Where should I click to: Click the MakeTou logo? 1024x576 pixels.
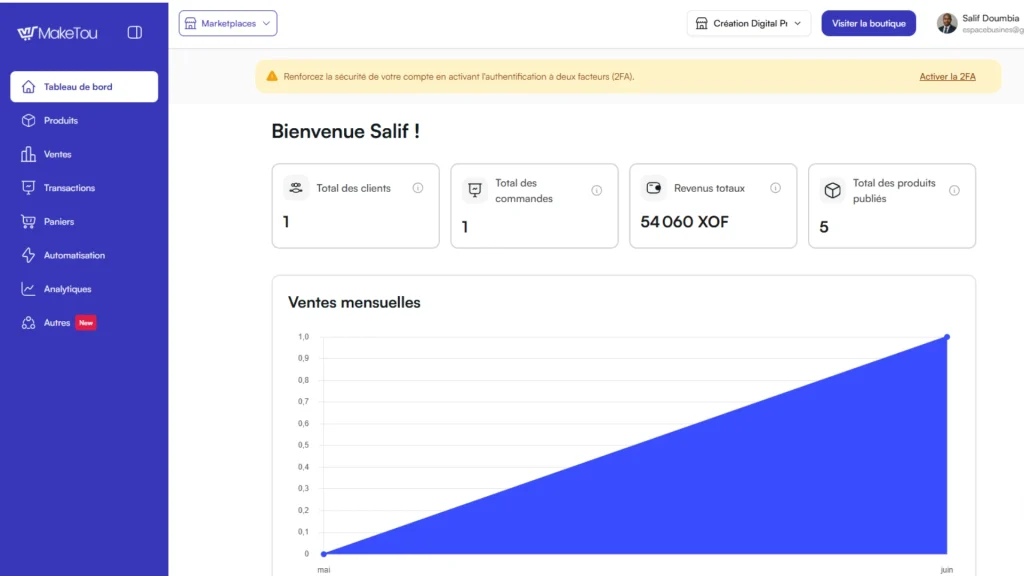57,33
